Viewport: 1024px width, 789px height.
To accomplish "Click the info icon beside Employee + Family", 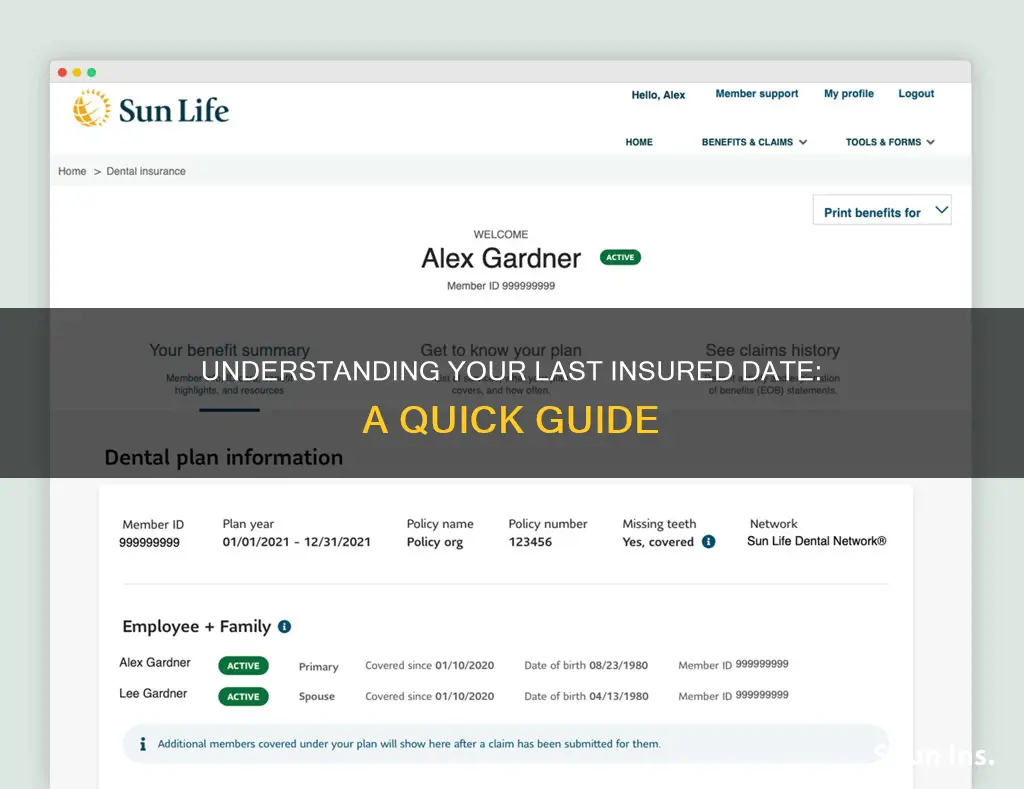I will (x=284, y=626).
